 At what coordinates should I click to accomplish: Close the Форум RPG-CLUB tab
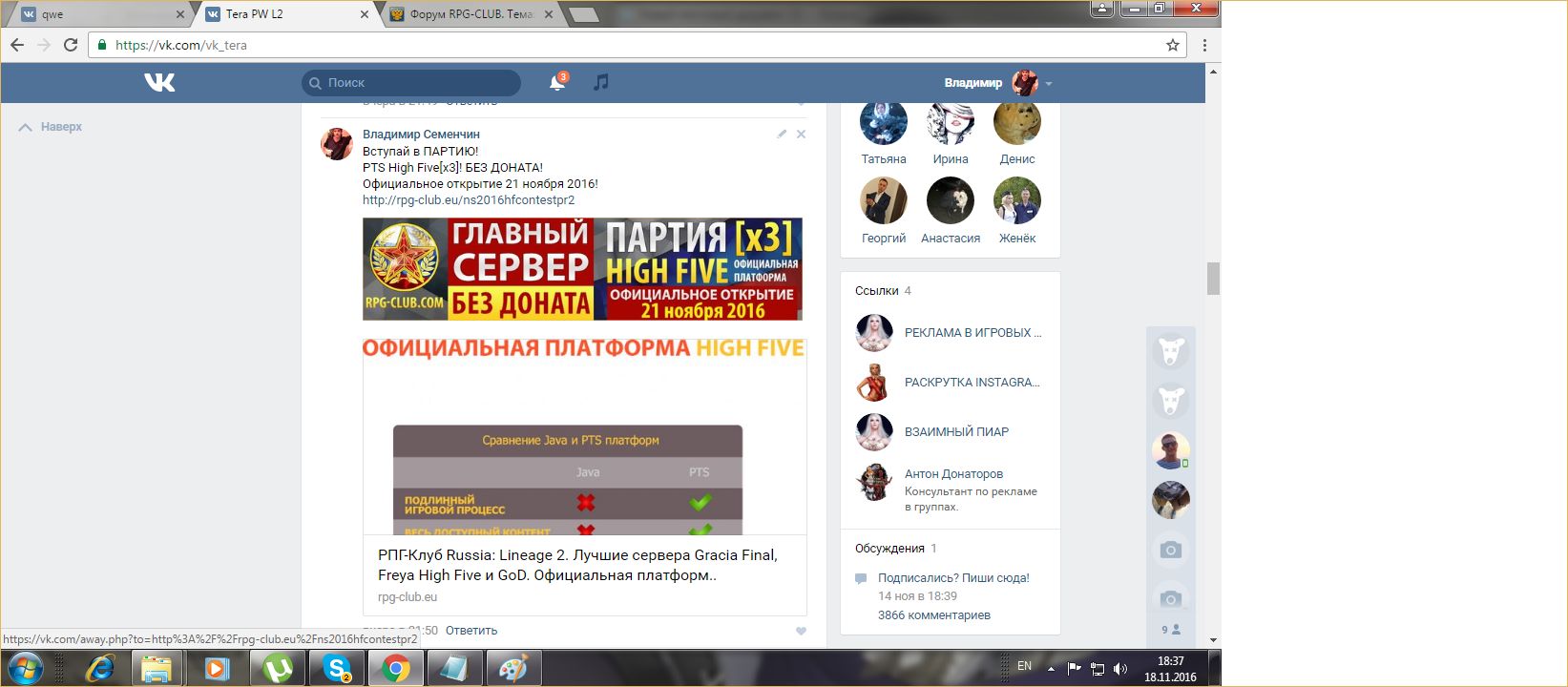coord(549,14)
